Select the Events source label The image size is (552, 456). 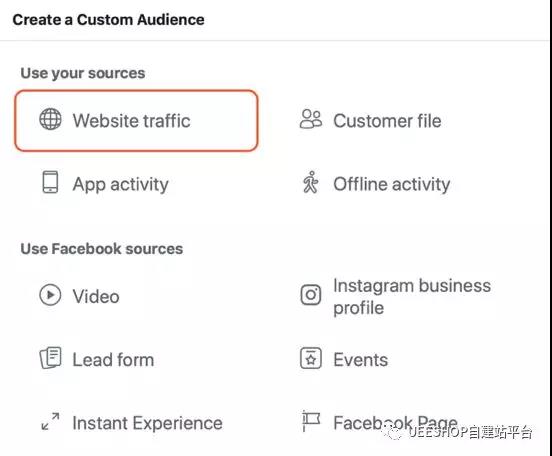tap(360, 360)
